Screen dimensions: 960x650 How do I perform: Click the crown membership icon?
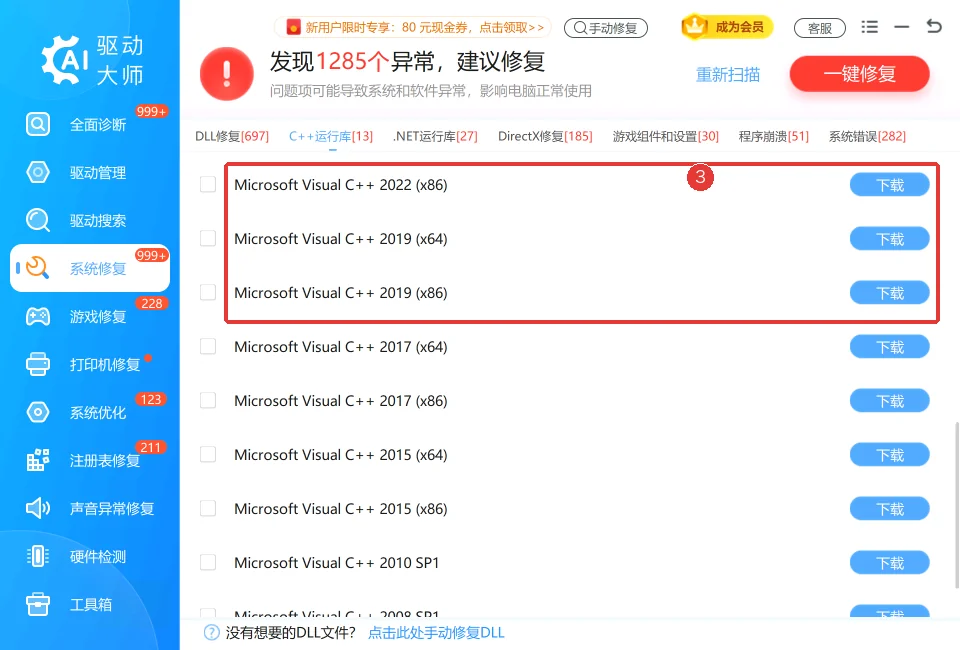pos(695,27)
